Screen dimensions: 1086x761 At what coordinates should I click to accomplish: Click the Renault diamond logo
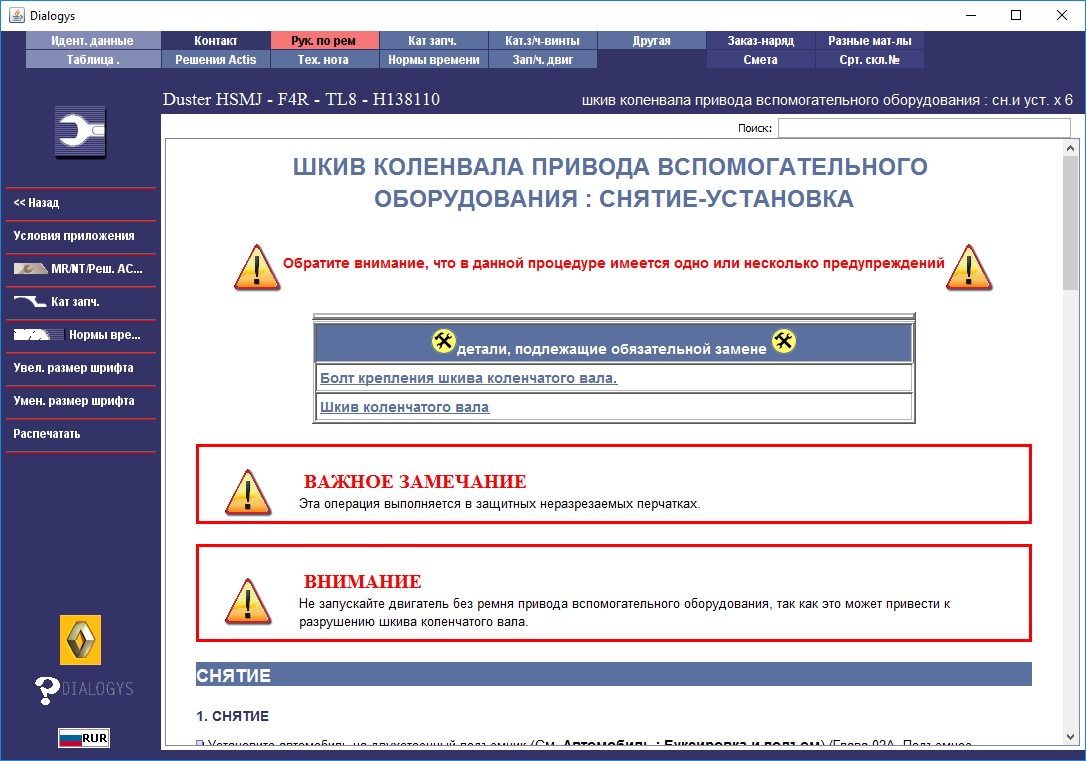pyautogui.click(x=80, y=640)
